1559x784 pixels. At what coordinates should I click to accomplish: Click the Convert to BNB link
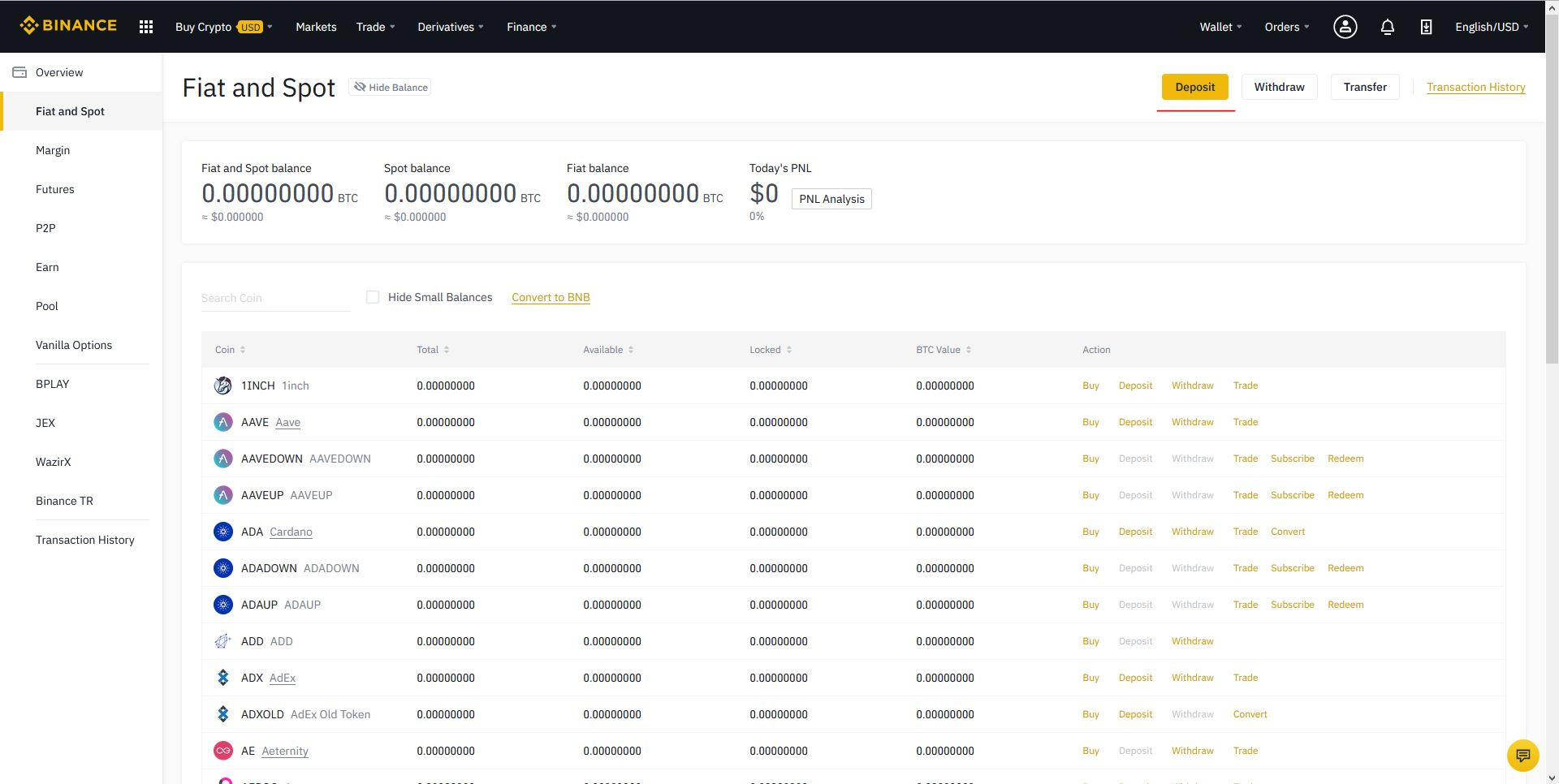pyautogui.click(x=551, y=297)
